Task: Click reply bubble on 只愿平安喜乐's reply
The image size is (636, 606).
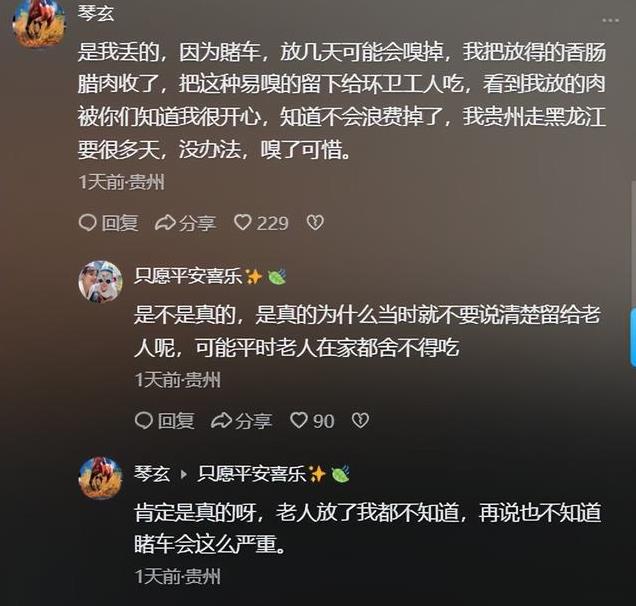Action: [144, 420]
